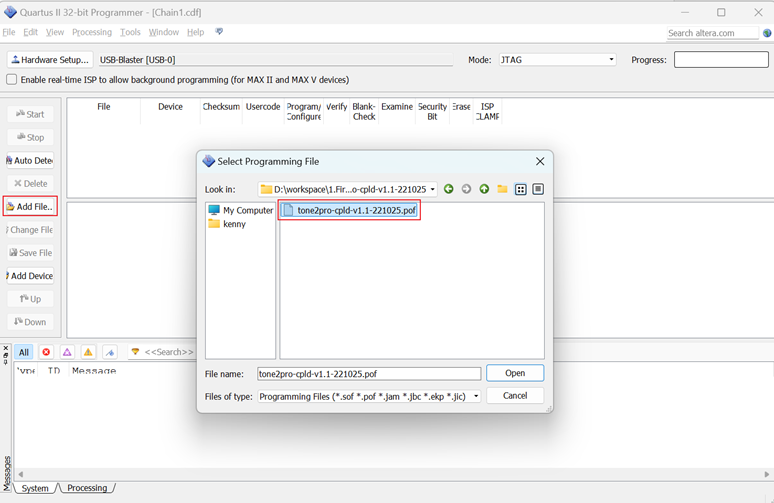Run Auto Detect for devices

click(x=30, y=160)
